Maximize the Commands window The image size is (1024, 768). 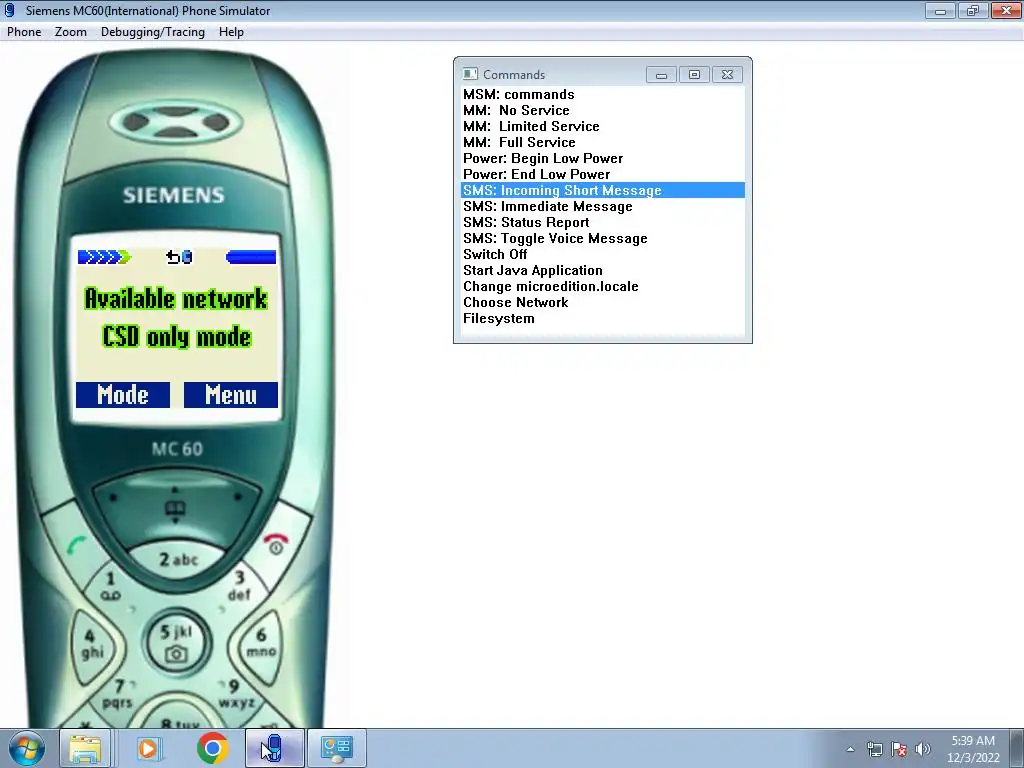[x=694, y=74]
